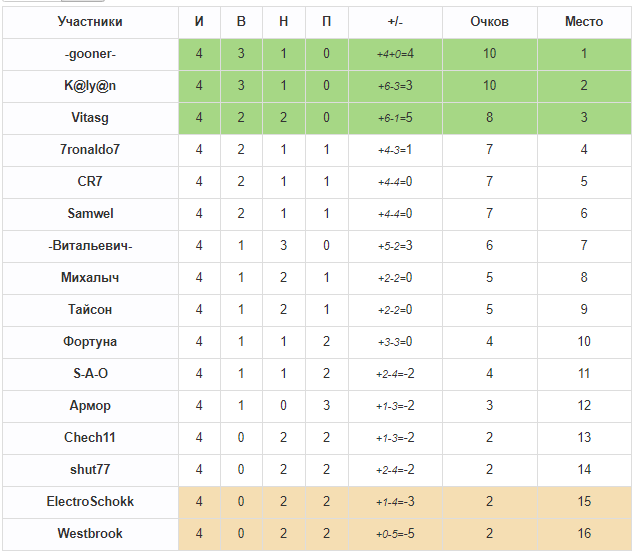Viewport: 637px width, 553px height.
Task: Click the Очков column header
Action: (490, 22)
